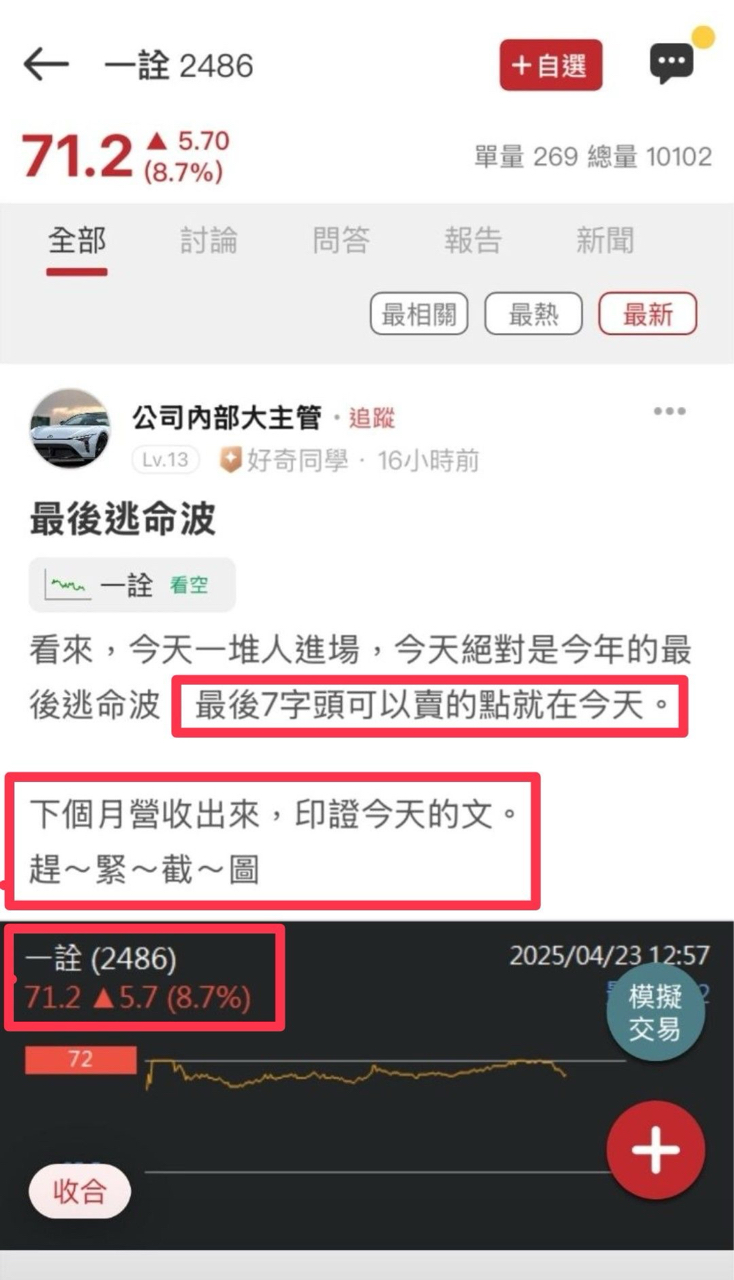Follow user via 追蹤 link
Image resolution: width=734 pixels, height=1280 pixels.
(x=372, y=418)
